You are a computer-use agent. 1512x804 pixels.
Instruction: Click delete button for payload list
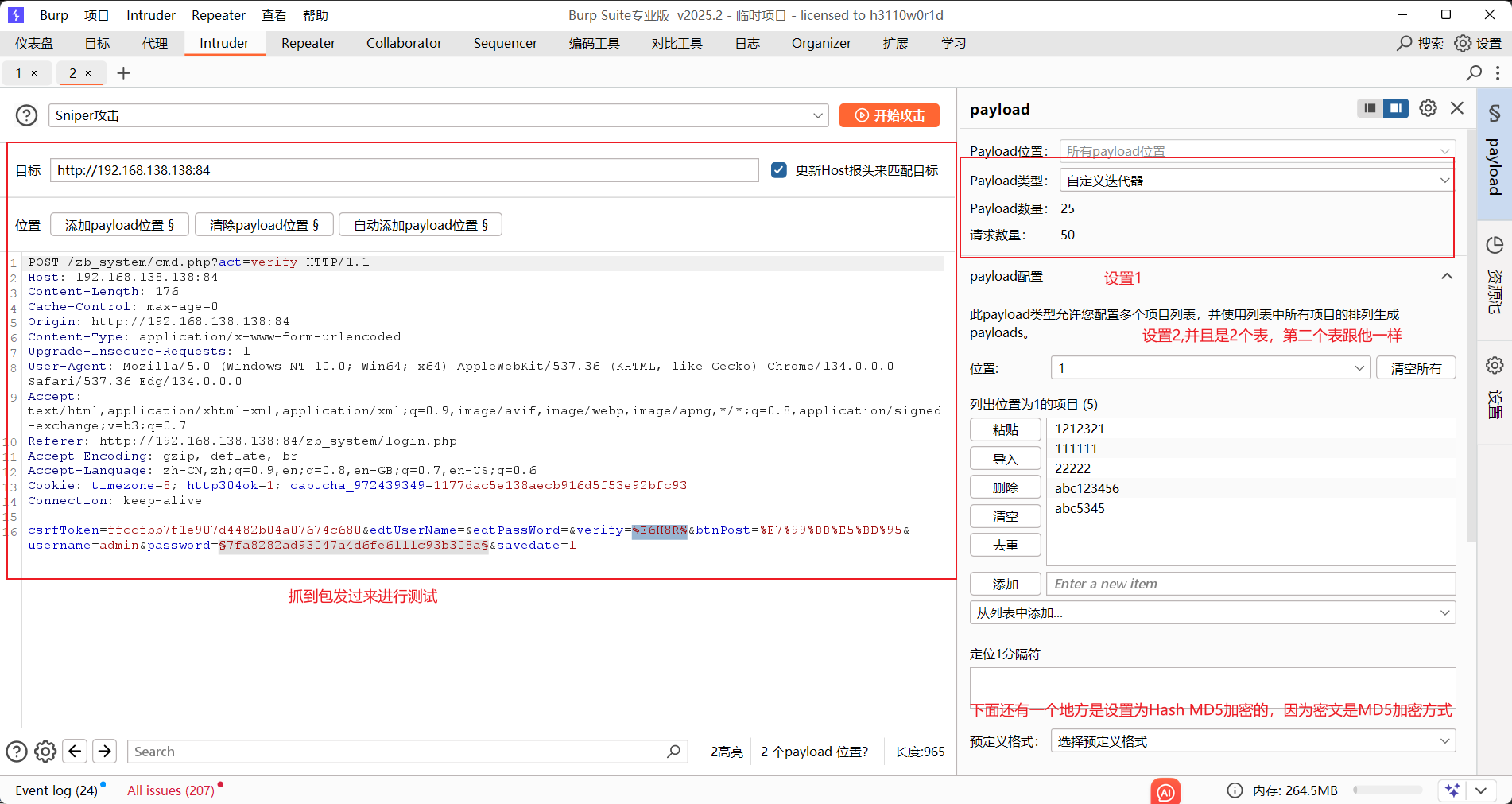(1006, 487)
